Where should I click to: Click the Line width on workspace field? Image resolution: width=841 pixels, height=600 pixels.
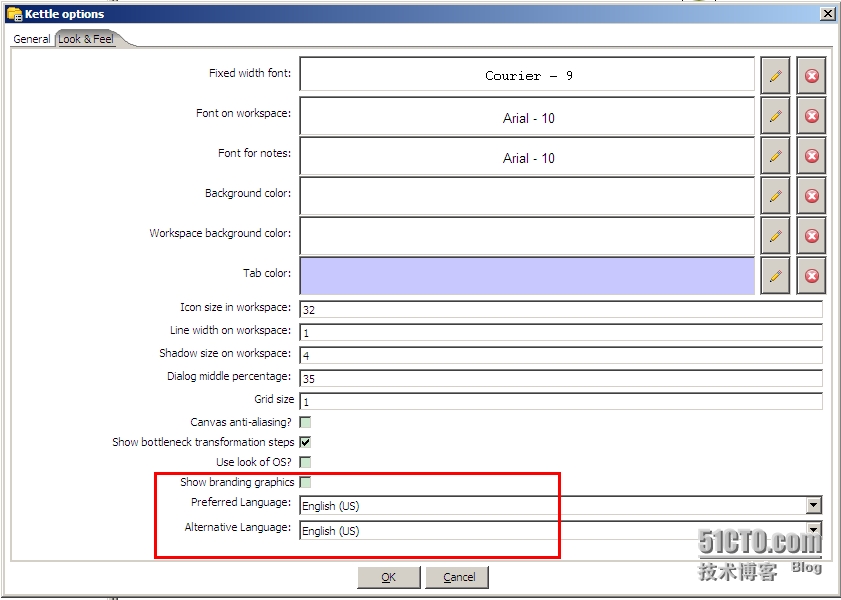coord(561,332)
